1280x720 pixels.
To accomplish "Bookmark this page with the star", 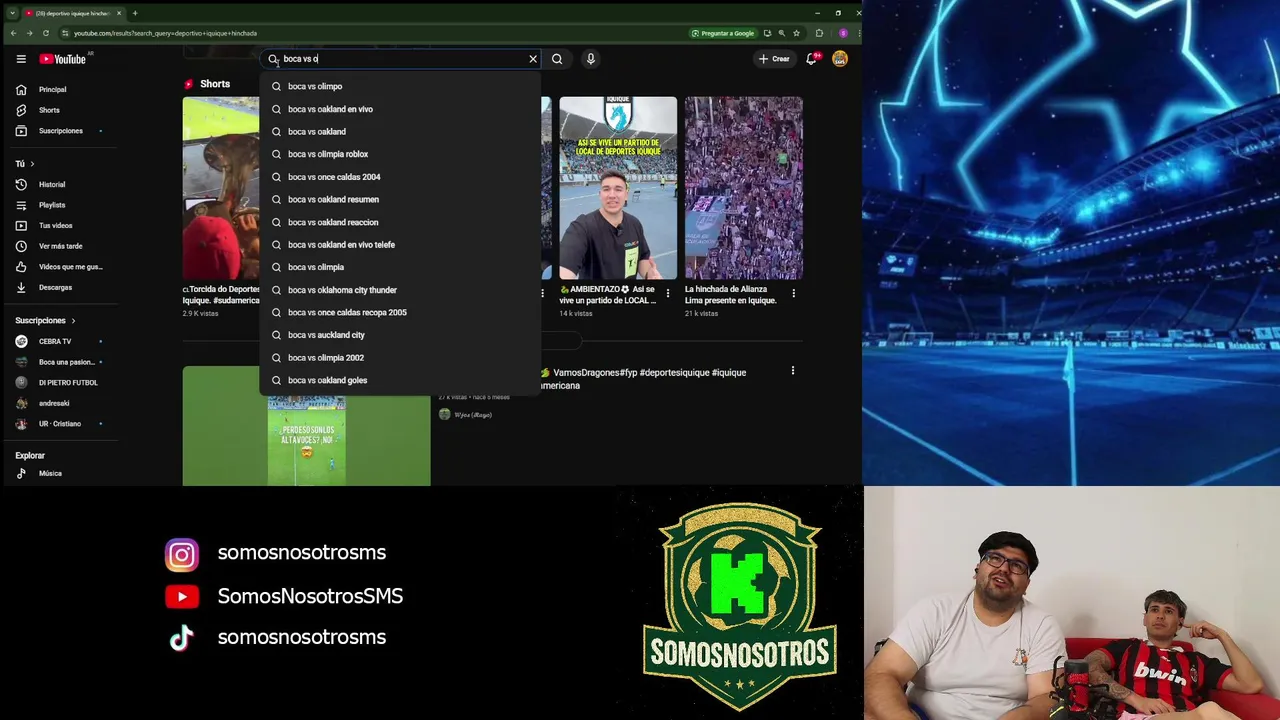I will 796,33.
